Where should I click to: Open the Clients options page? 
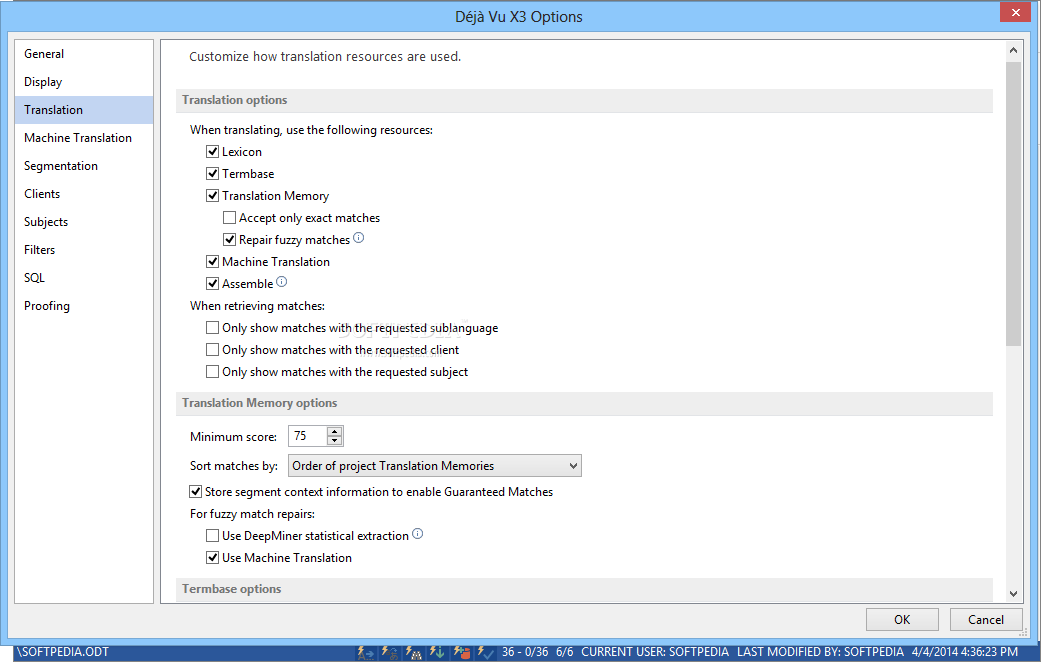click(x=84, y=193)
